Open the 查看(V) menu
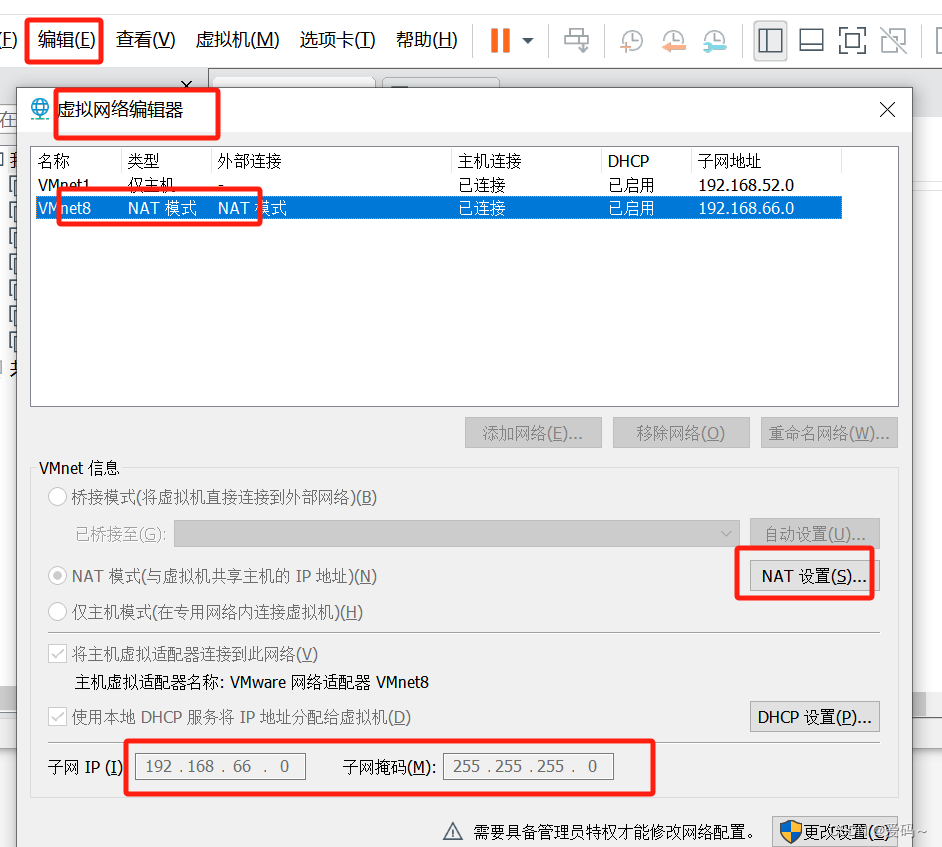 pyautogui.click(x=145, y=40)
